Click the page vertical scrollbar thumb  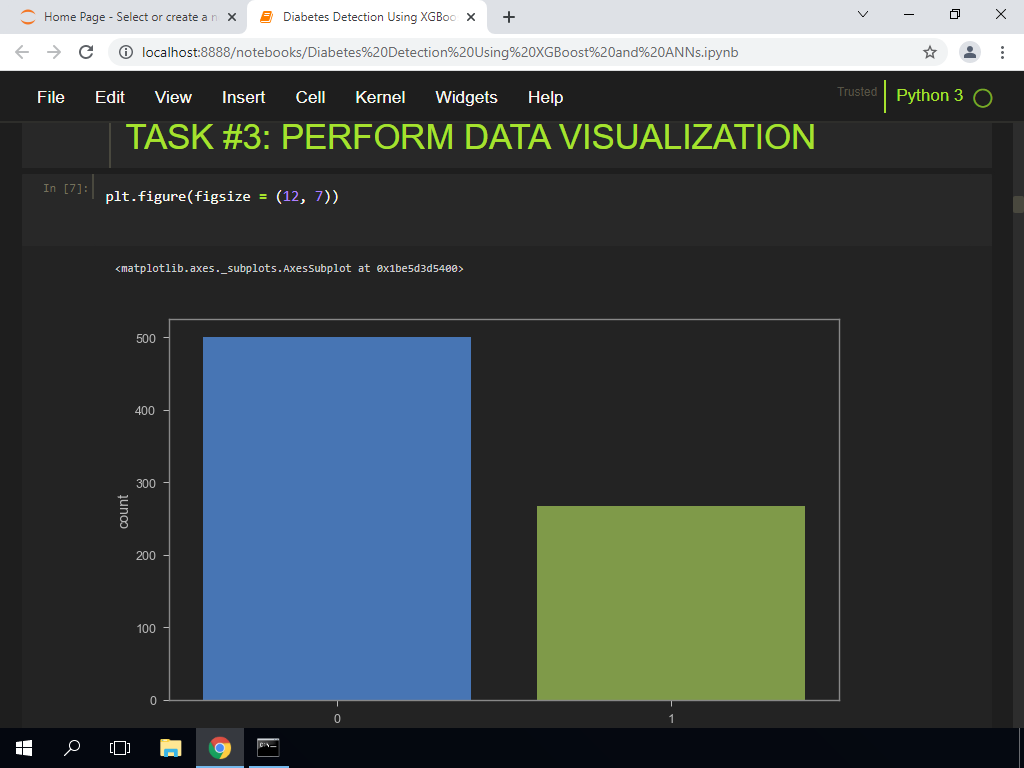coord(1018,204)
